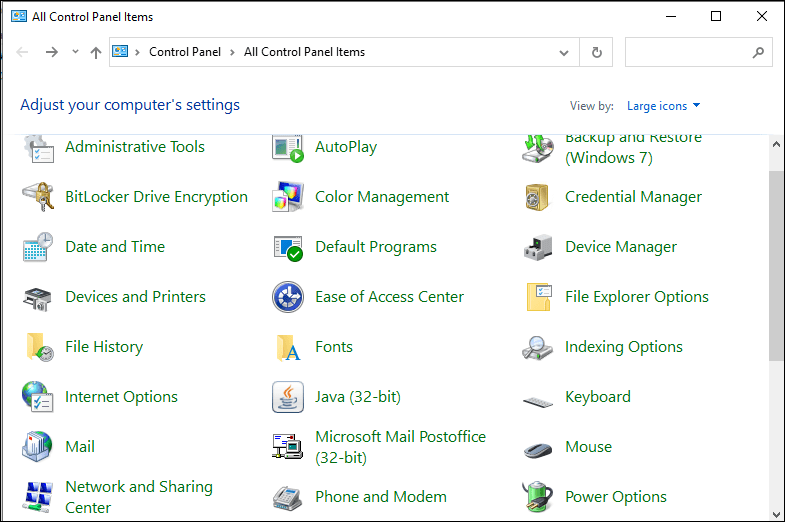Open the Ease of Access Center link
The width and height of the screenshot is (785, 522).
pyautogui.click(x=389, y=297)
